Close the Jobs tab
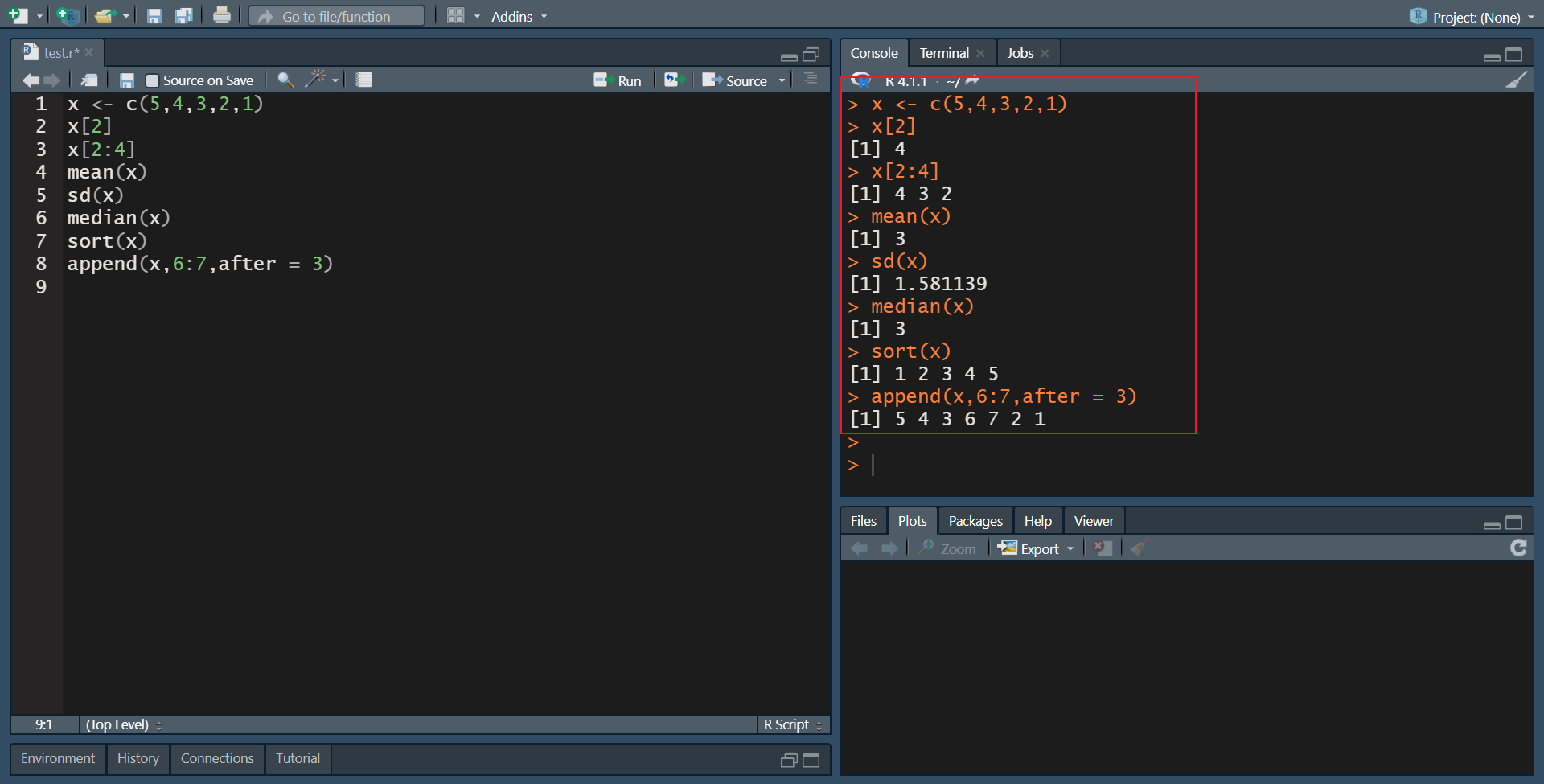The image size is (1544, 784). tap(1045, 53)
